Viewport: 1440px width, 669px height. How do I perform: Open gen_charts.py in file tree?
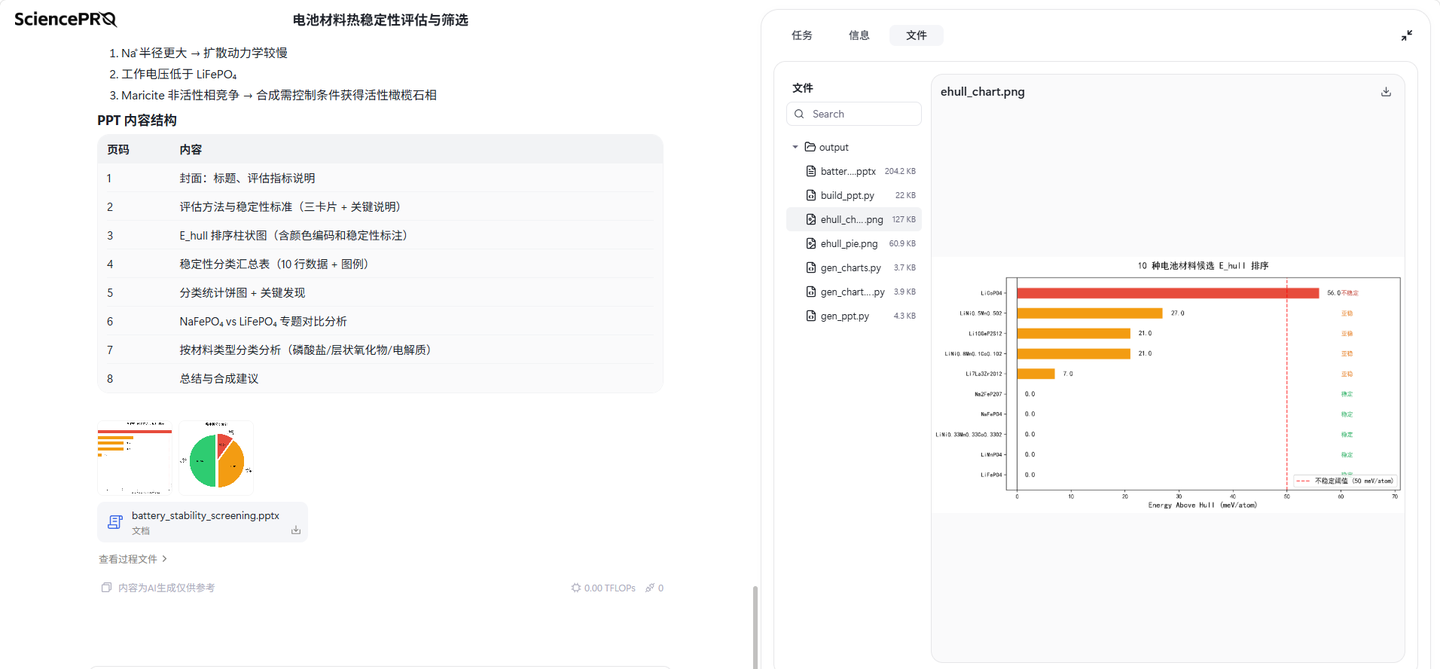(x=854, y=267)
